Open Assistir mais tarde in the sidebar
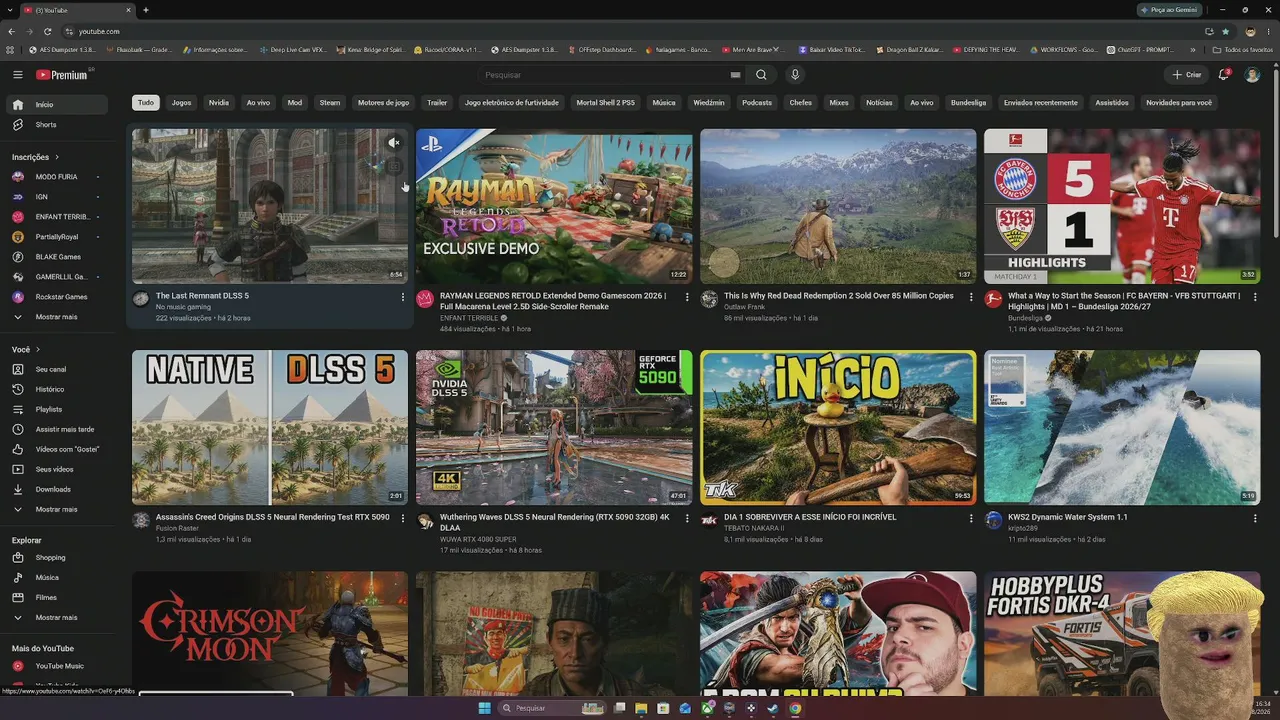 pos(57,429)
